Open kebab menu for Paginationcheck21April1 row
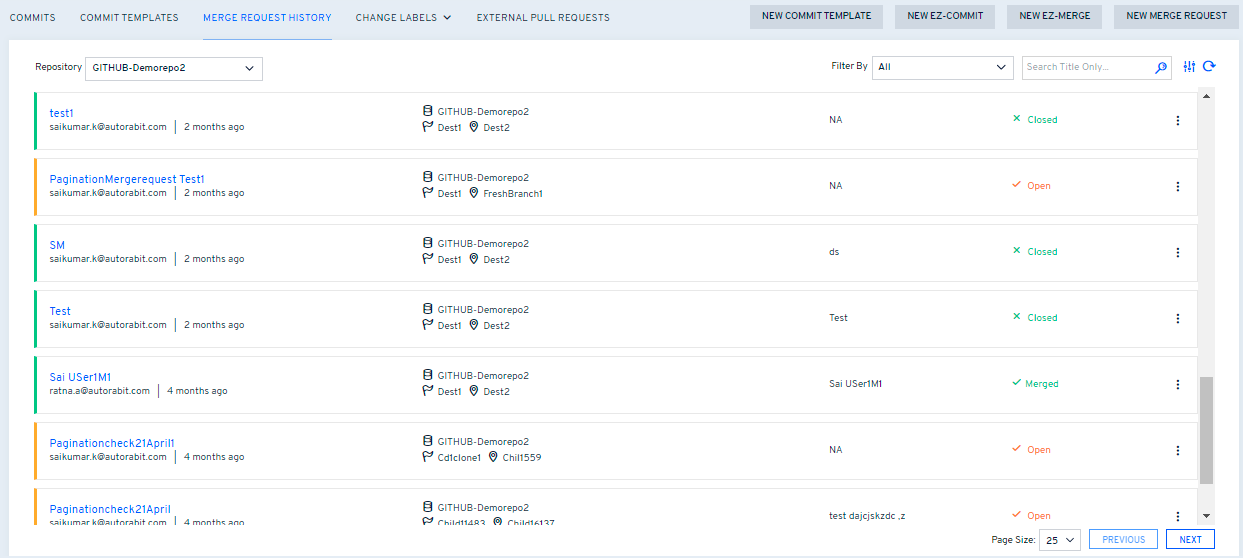The width and height of the screenshot is (1243, 558). (x=1177, y=450)
